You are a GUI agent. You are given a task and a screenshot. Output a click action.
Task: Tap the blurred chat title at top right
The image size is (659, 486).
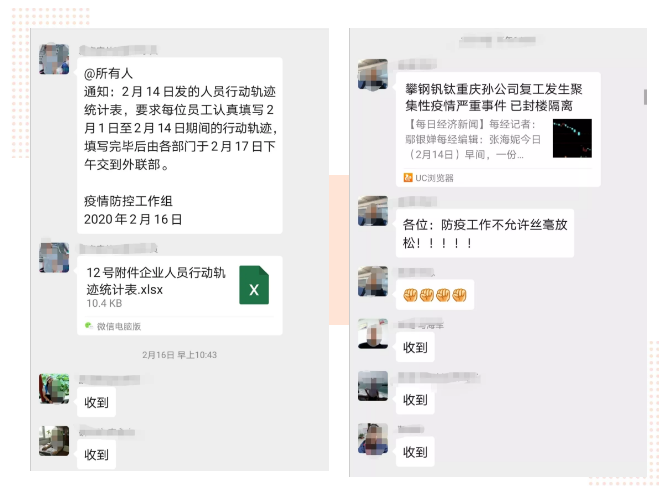[x=498, y=41]
